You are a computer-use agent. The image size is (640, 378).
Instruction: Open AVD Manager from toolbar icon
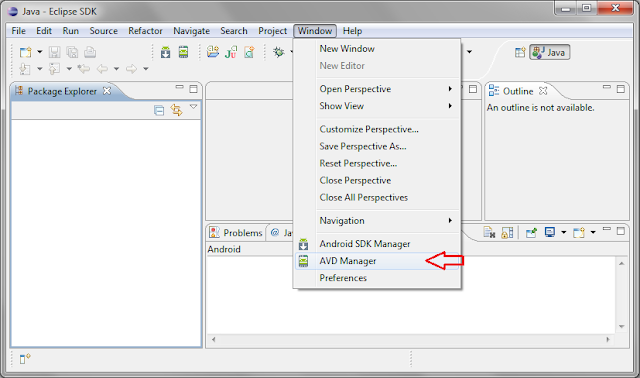click(x=183, y=52)
